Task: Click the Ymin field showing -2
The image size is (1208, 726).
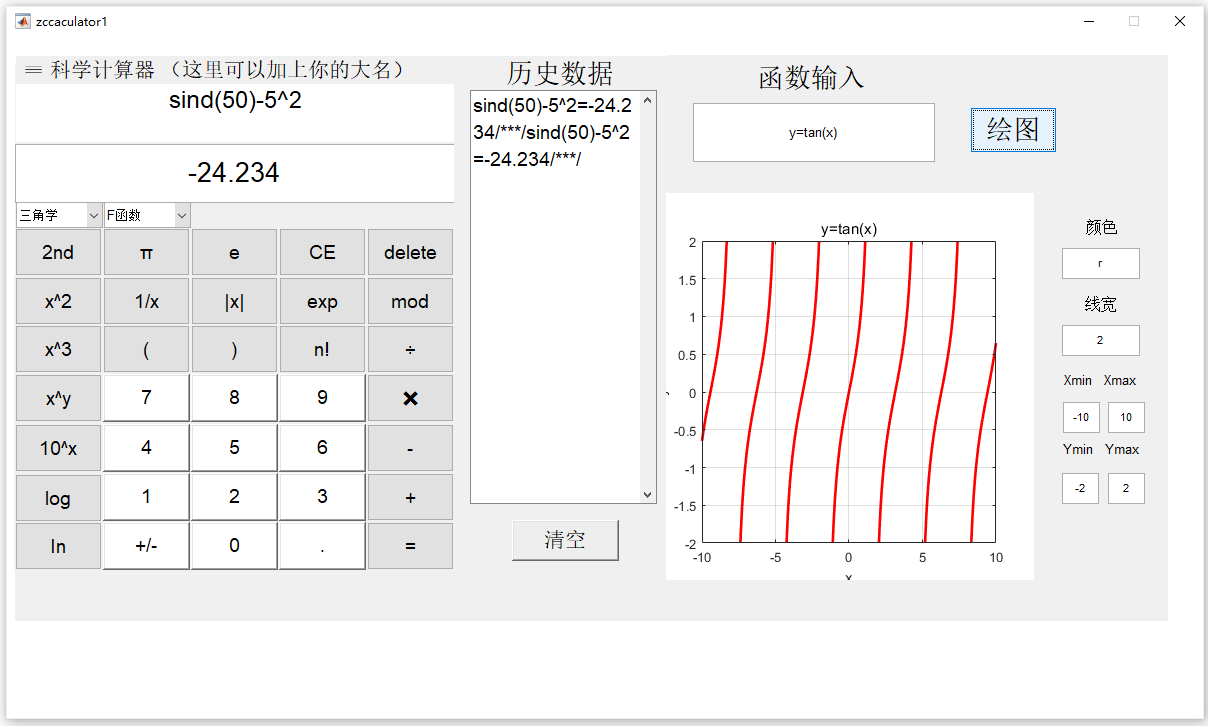Action: 1080,488
